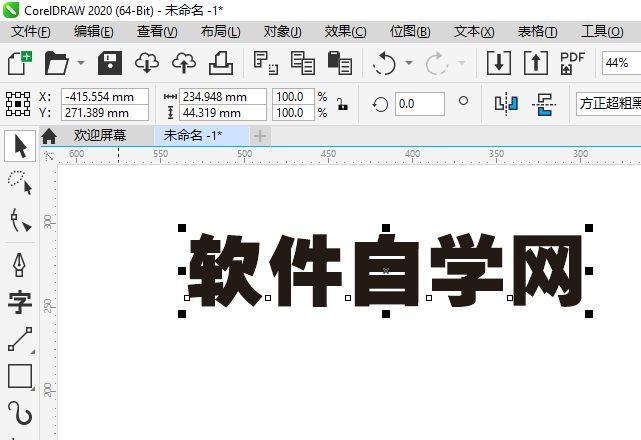This screenshot has width=641, height=440.
Task: Click the Import arrow-down icon
Action: (x=499, y=64)
